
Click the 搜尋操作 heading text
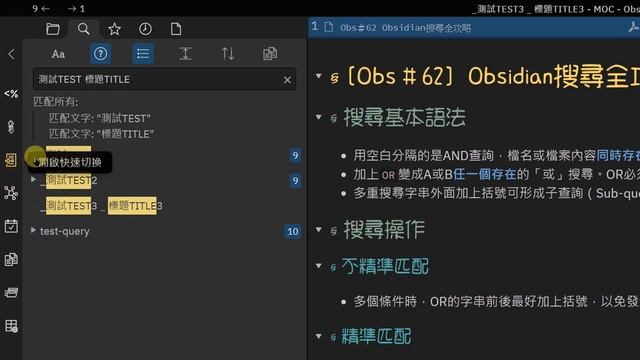click(x=384, y=230)
